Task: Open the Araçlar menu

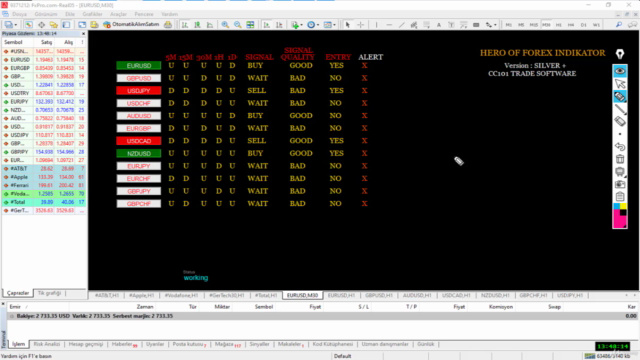Action: click(118, 14)
